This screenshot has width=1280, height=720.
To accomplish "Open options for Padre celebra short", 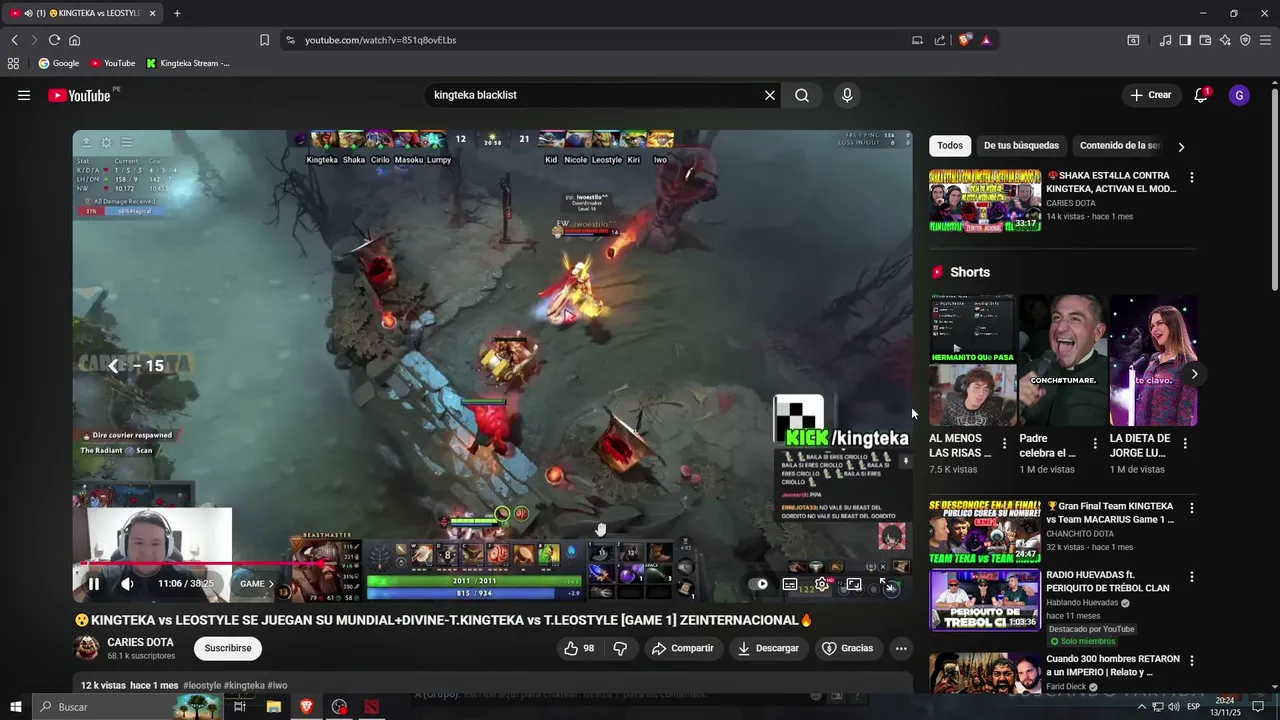I will click(1094, 443).
